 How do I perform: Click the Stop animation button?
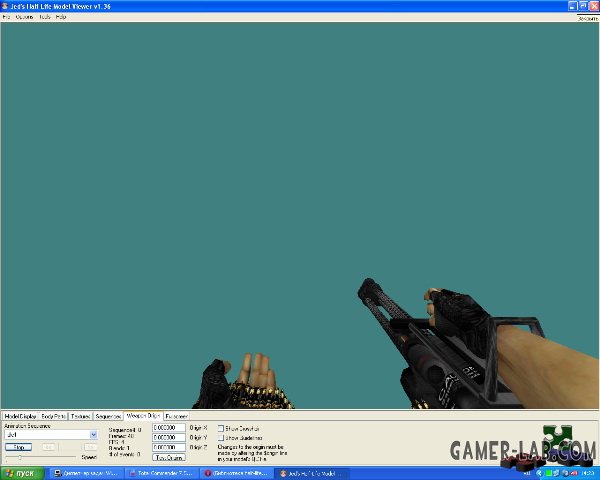click(18, 447)
